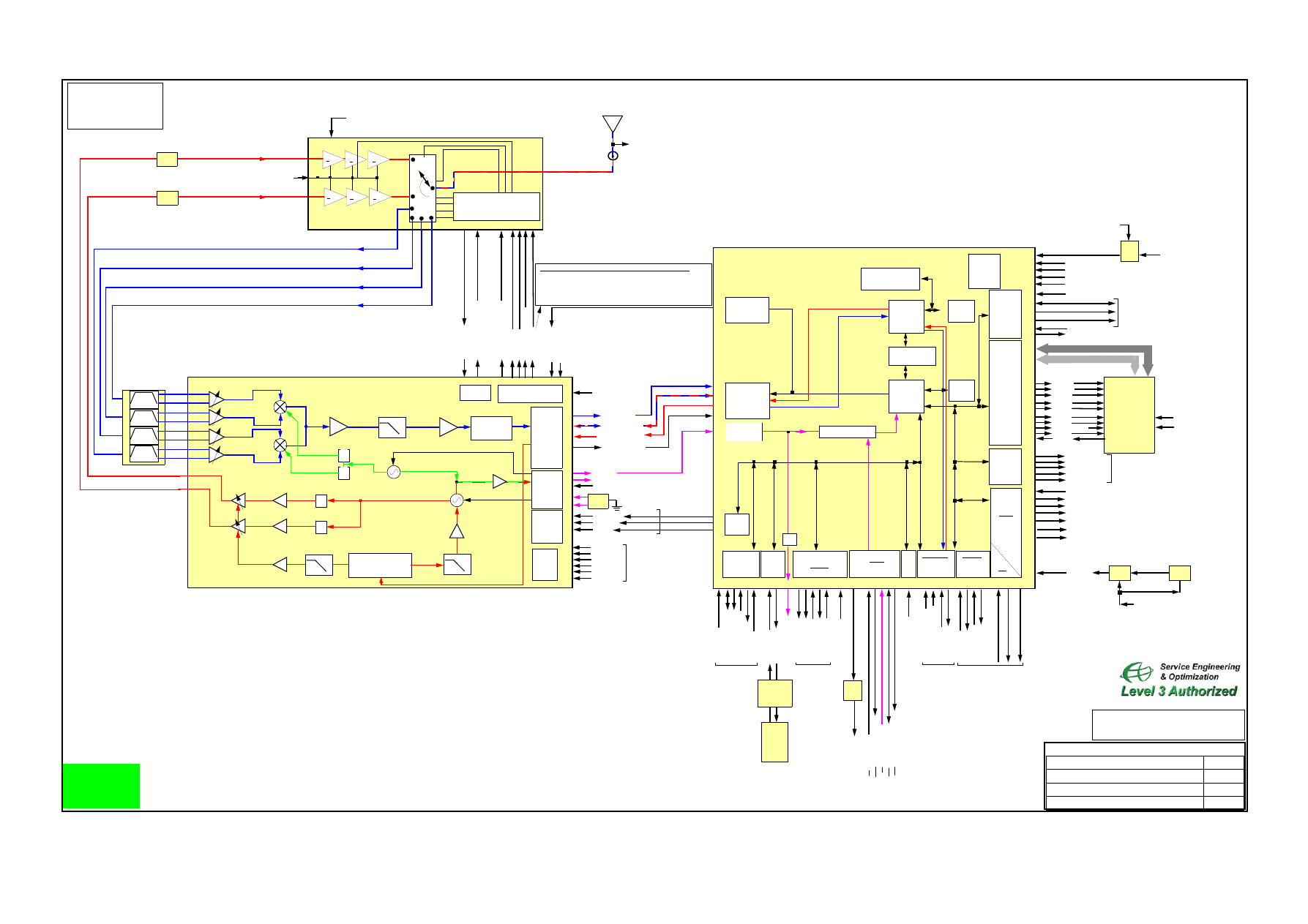1308x924 pixels.
Task: Click the ground symbol beside the small yellow box
Action: pyautogui.click(x=617, y=506)
